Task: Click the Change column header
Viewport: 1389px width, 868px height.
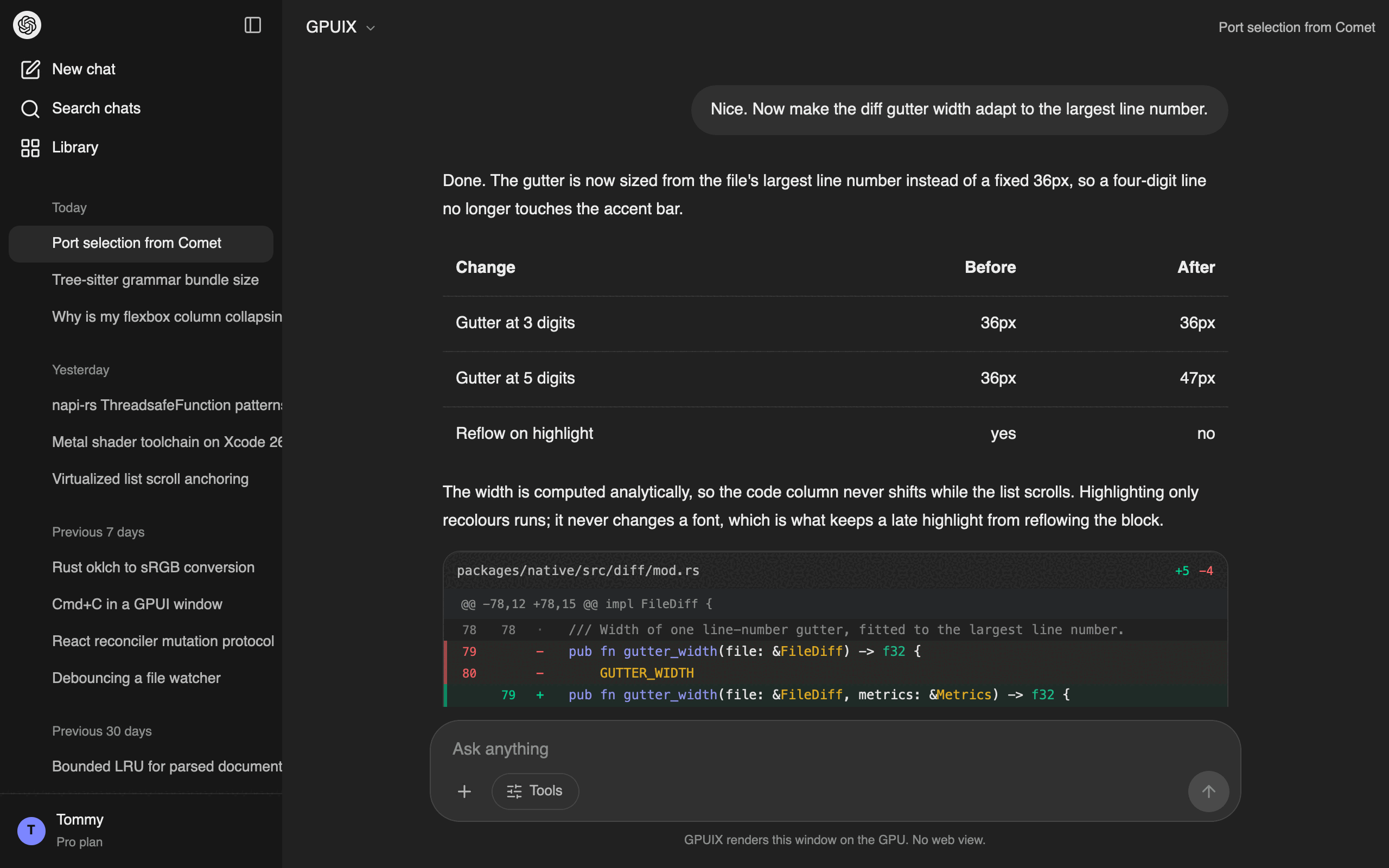Action: coord(485,267)
